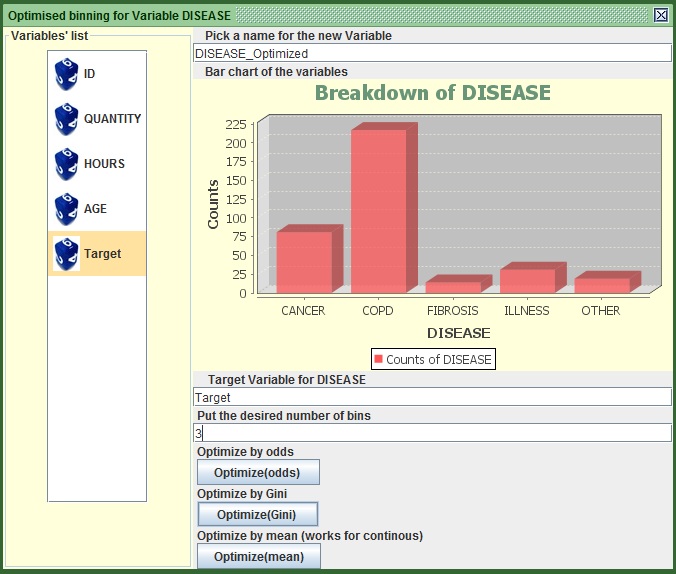
Task: Click the Breakdown of DISEASE chart title
Action: (432, 93)
